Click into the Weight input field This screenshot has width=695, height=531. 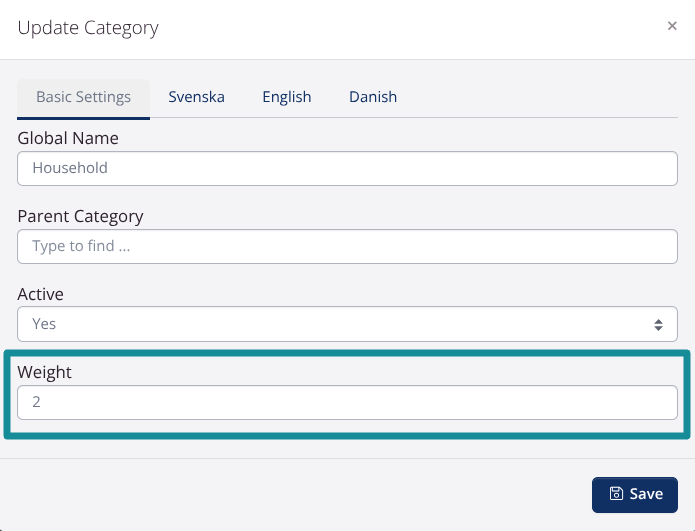pos(347,403)
